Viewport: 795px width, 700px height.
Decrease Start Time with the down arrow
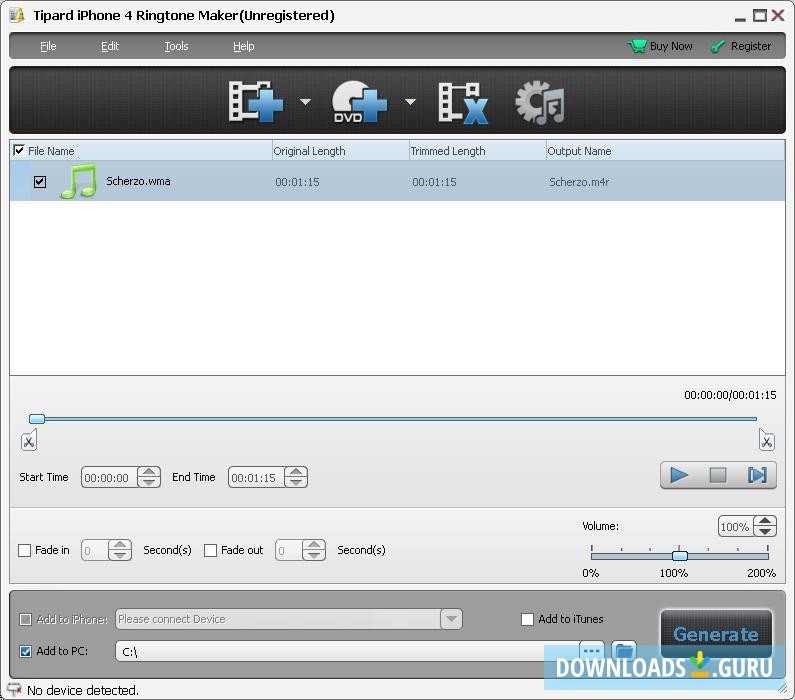[149, 482]
